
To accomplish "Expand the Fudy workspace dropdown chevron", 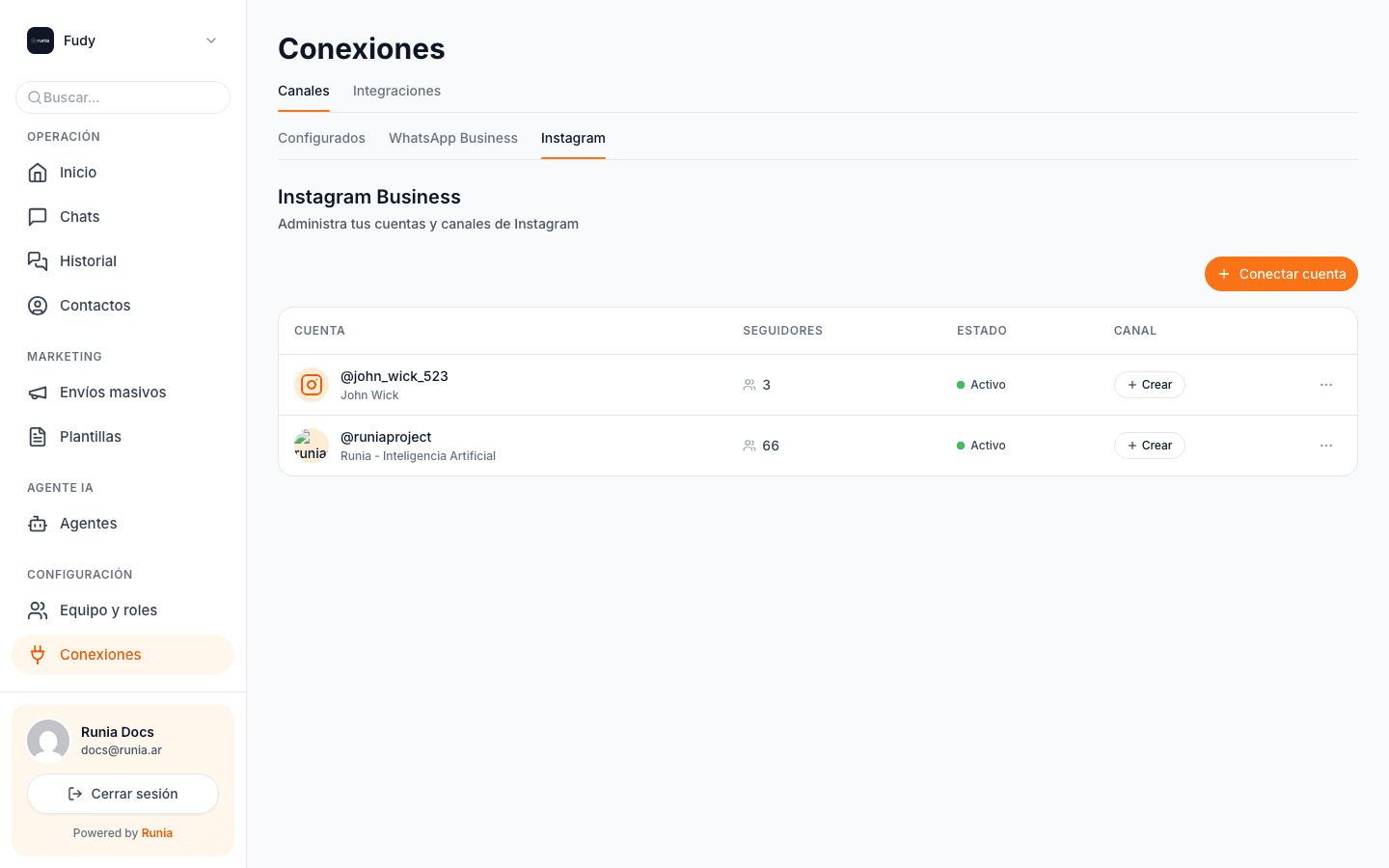I will coord(211,41).
